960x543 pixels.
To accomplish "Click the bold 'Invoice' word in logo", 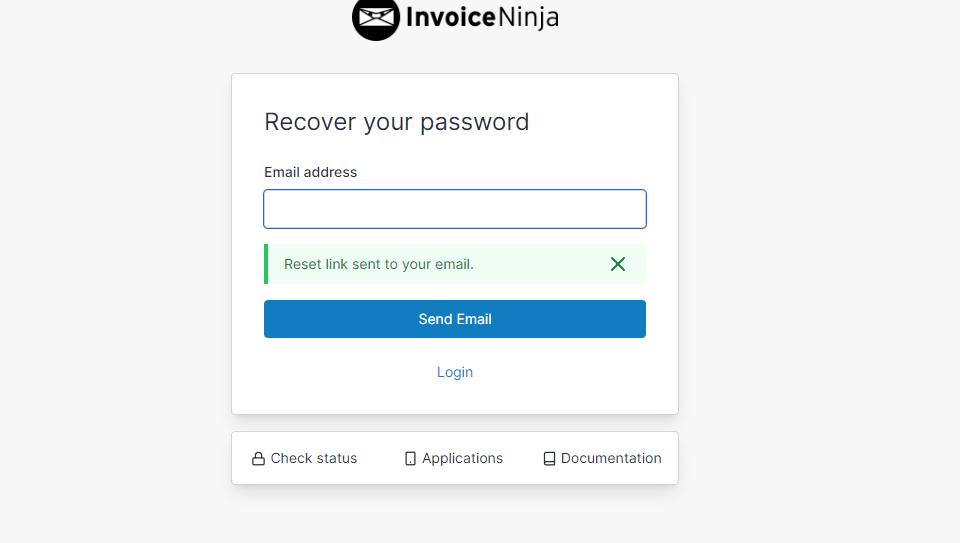I will click(x=450, y=17).
